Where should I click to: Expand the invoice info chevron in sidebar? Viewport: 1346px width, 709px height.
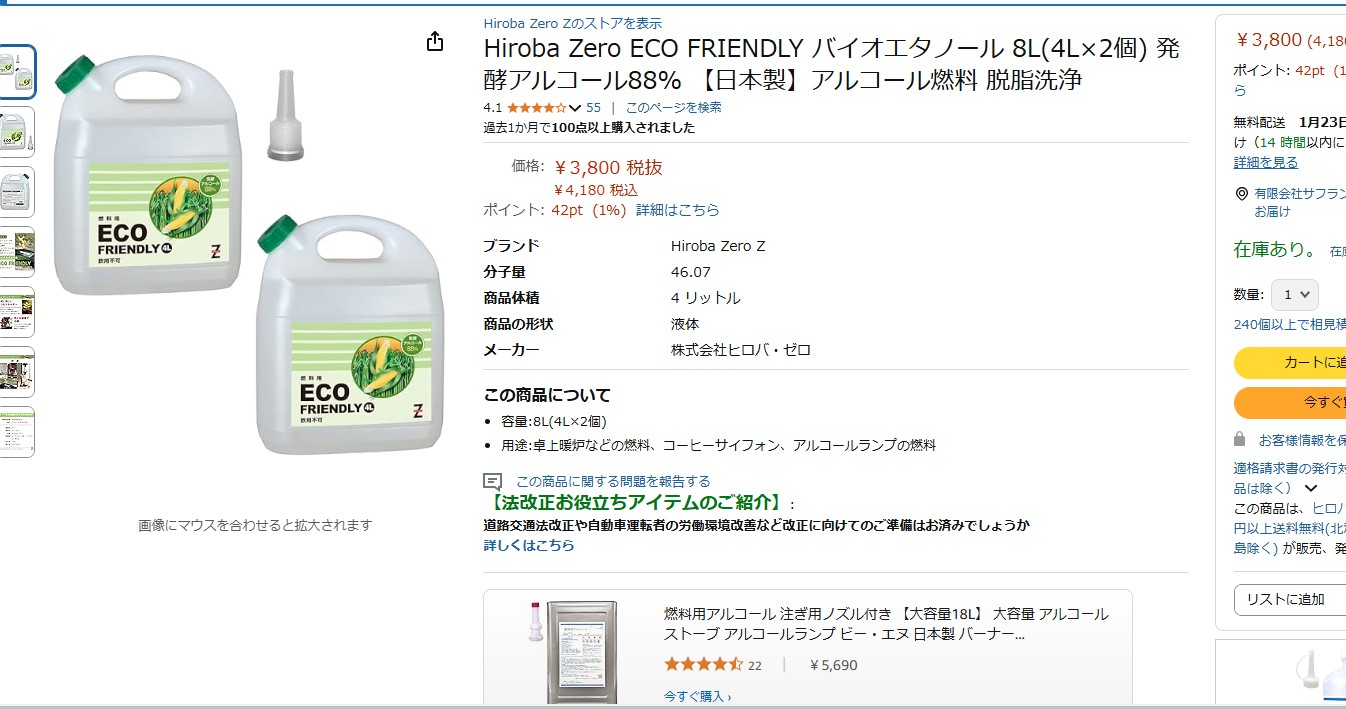click(x=1311, y=489)
